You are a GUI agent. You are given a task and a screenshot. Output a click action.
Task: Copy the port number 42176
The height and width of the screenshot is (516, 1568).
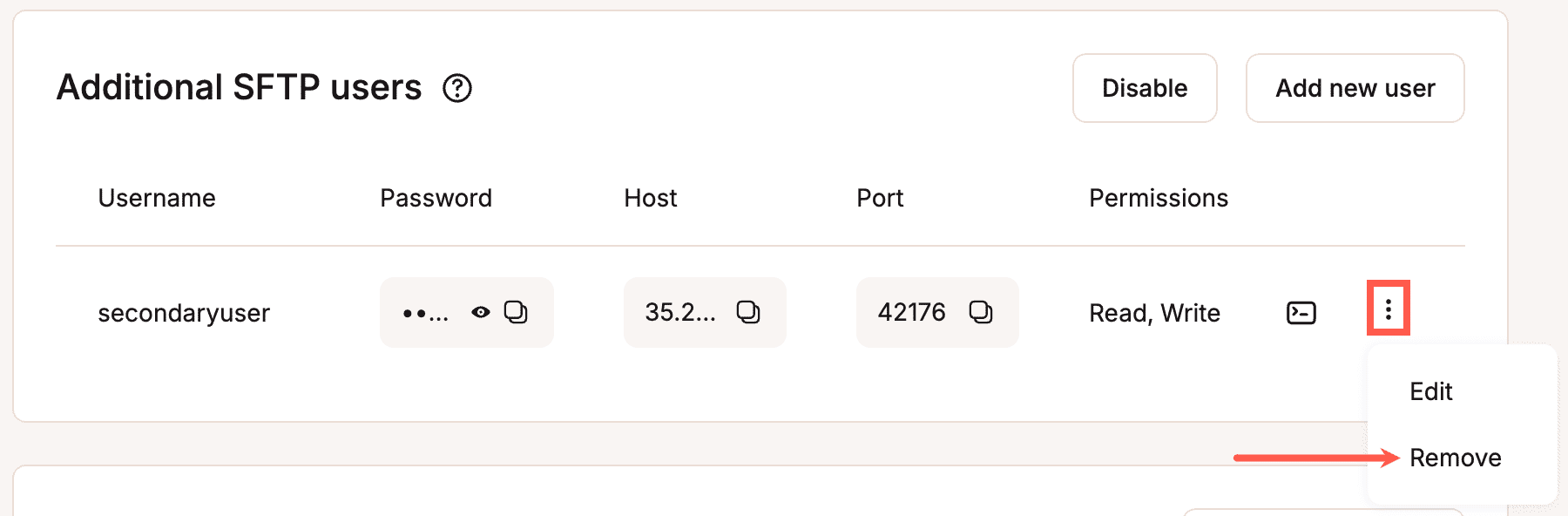pos(983,312)
